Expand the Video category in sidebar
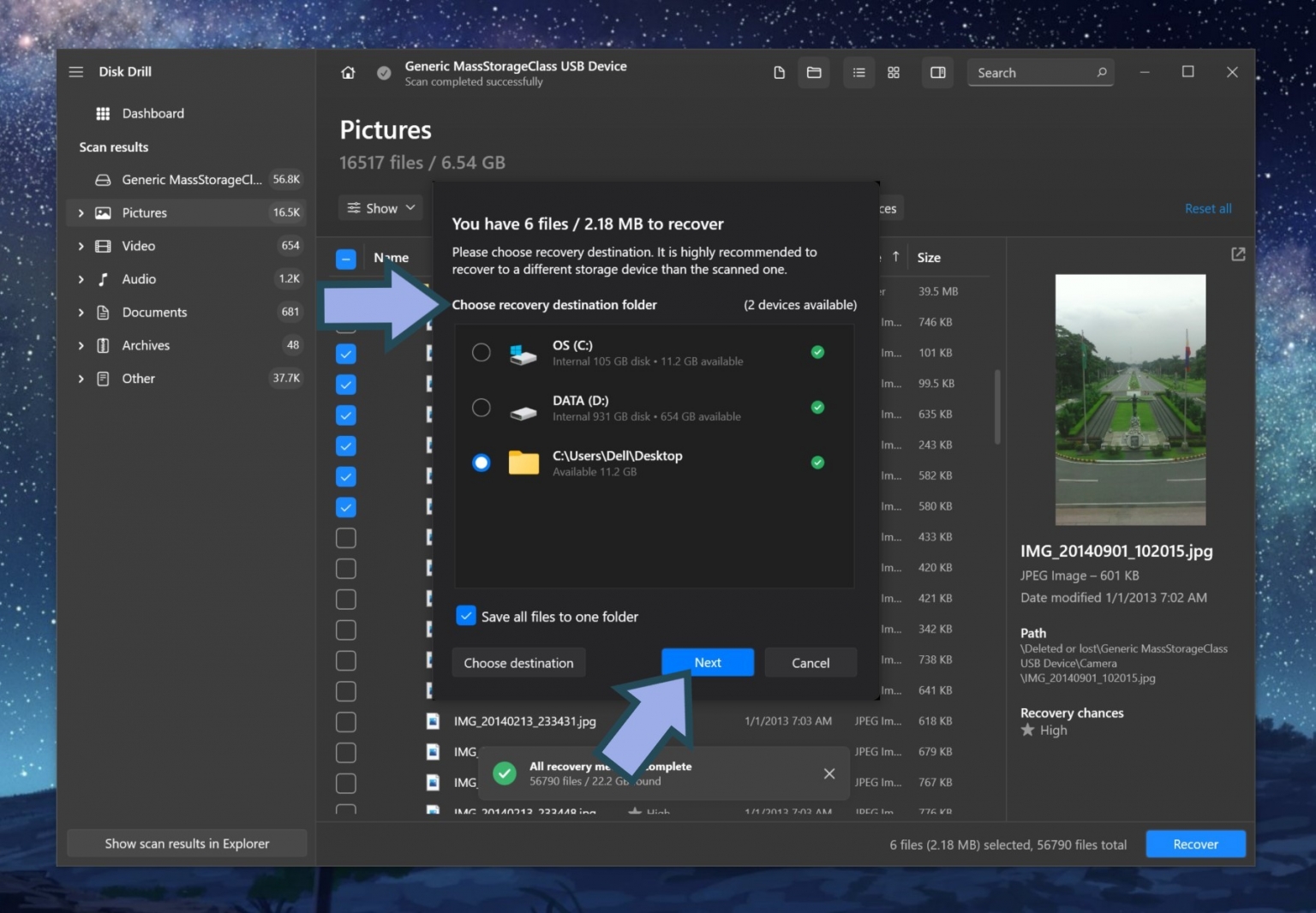 pos(81,247)
